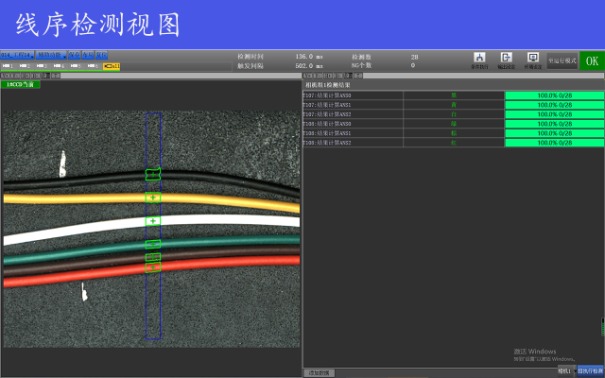Screen dimensions: 605x378
Task: Open the green CCD current view tab
Action: (x=20, y=84)
